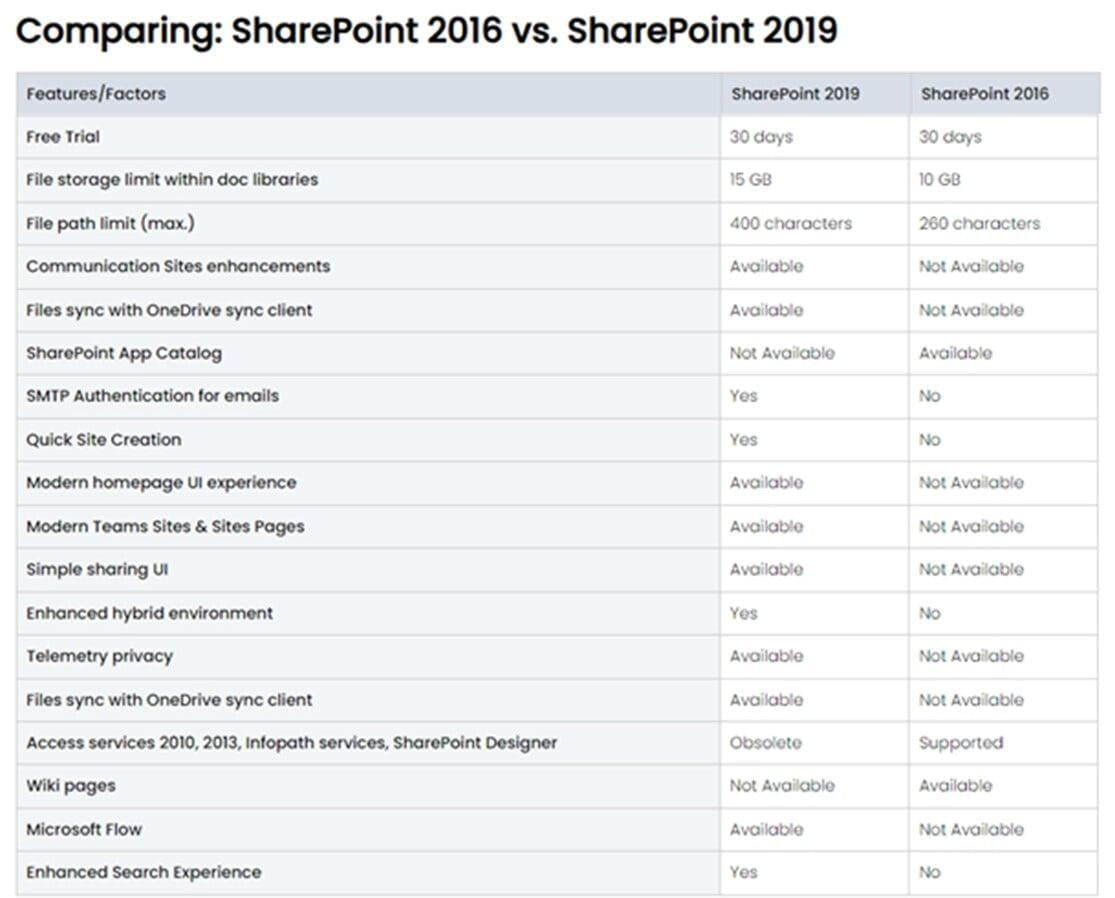Click the Obsolete cell for Access services

click(x=765, y=743)
